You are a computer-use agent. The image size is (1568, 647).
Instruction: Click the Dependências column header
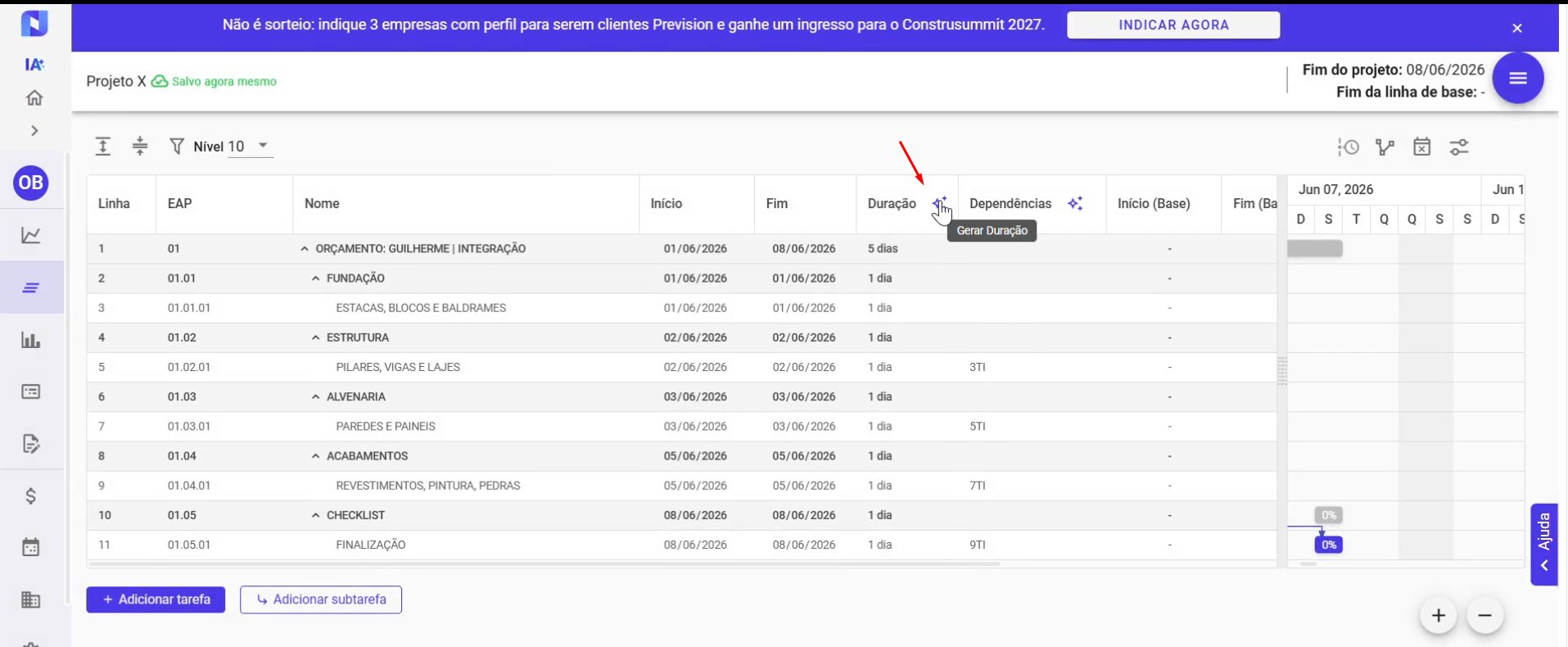coord(1010,204)
